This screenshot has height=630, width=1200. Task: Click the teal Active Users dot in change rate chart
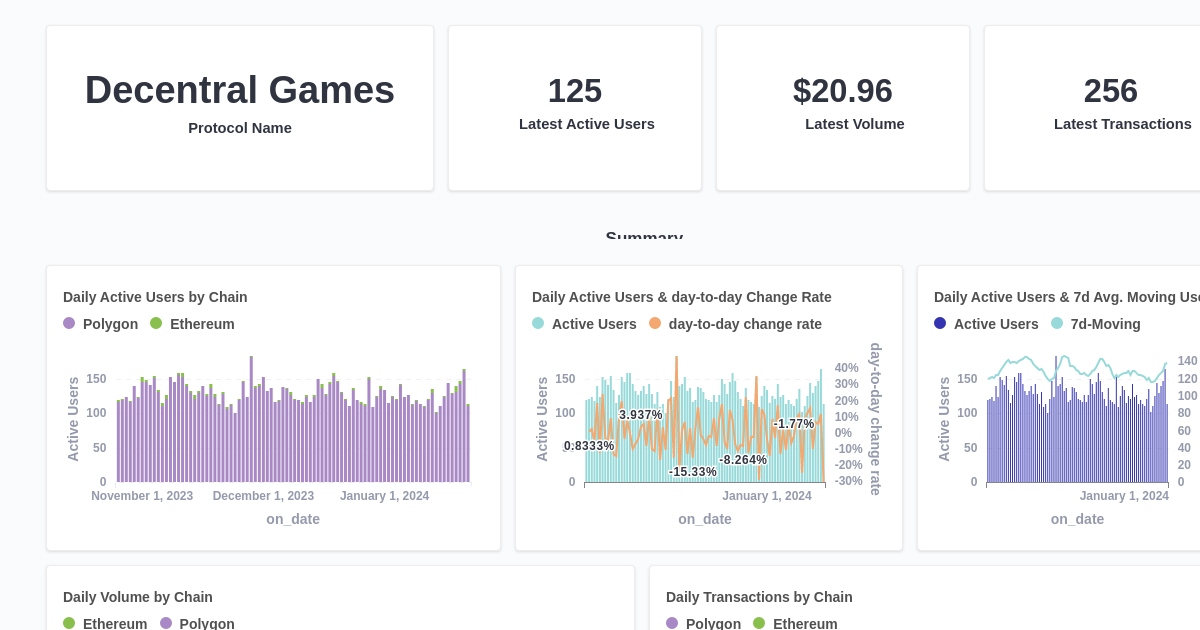click(x=538, y=323)
